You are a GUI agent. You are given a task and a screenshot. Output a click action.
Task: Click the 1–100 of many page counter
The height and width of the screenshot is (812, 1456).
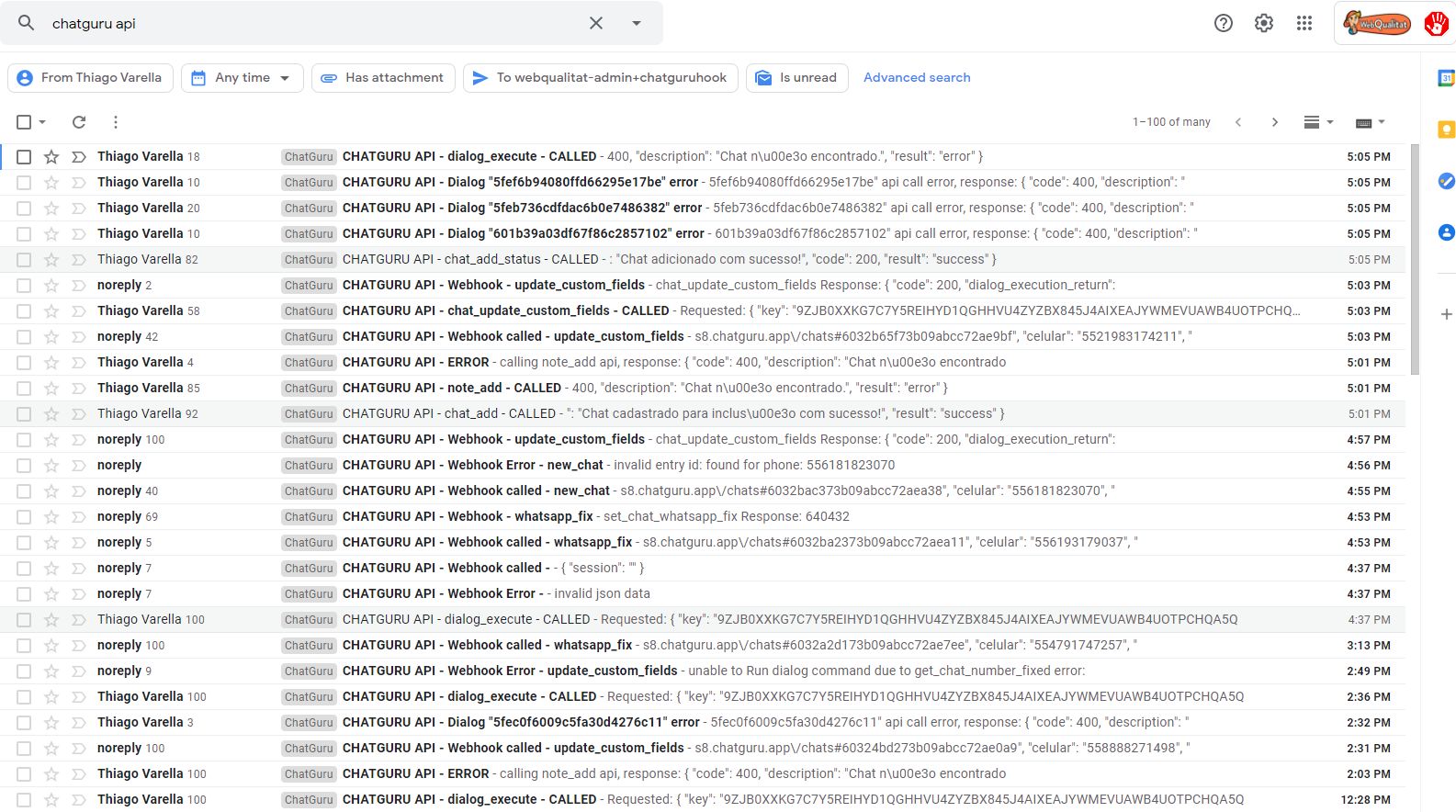1171,122
